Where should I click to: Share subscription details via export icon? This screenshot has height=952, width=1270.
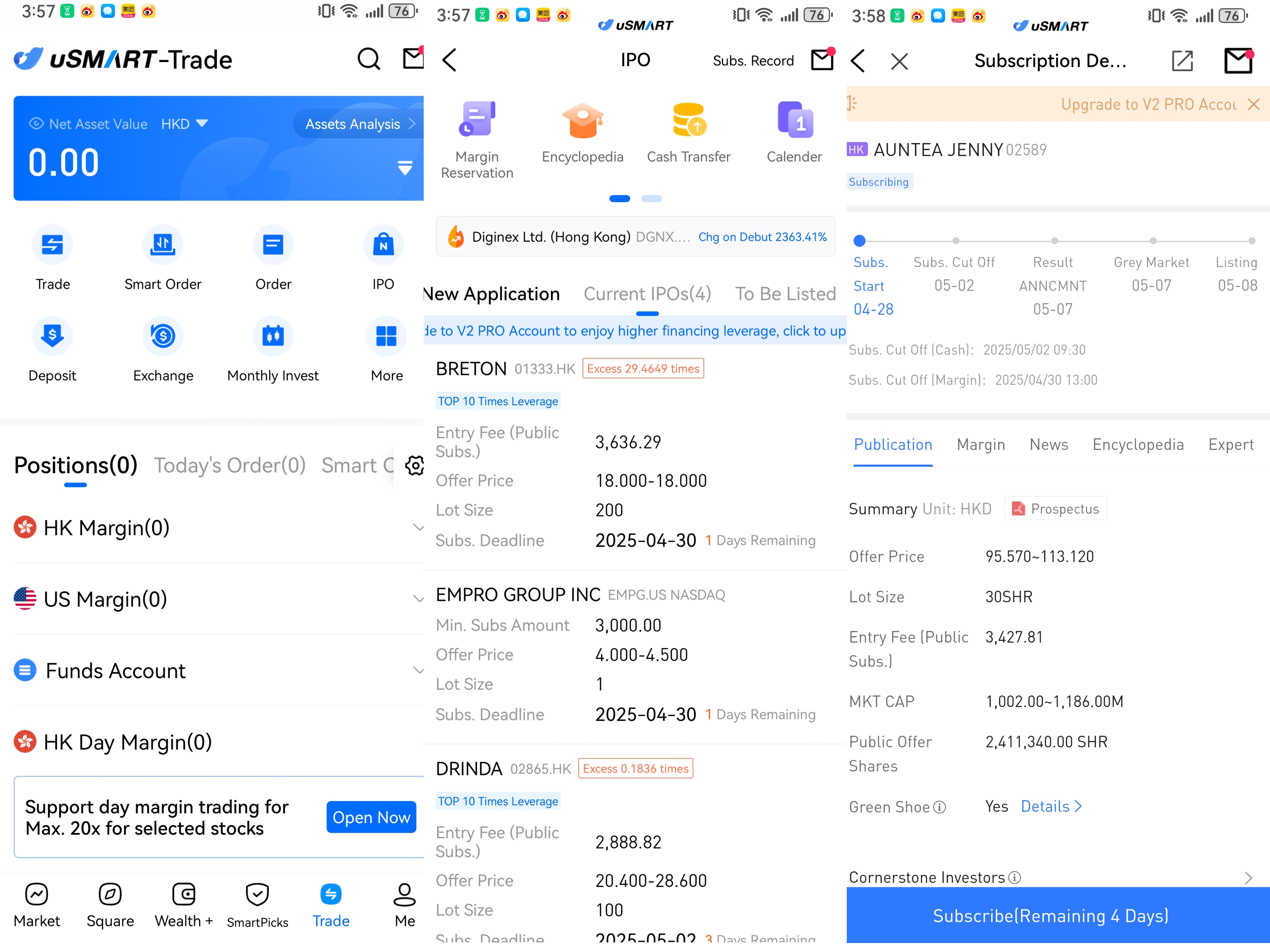coord(1182,61)
